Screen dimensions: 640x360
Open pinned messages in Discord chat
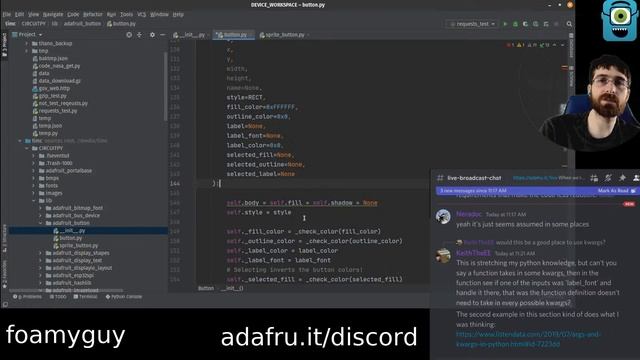622,178
